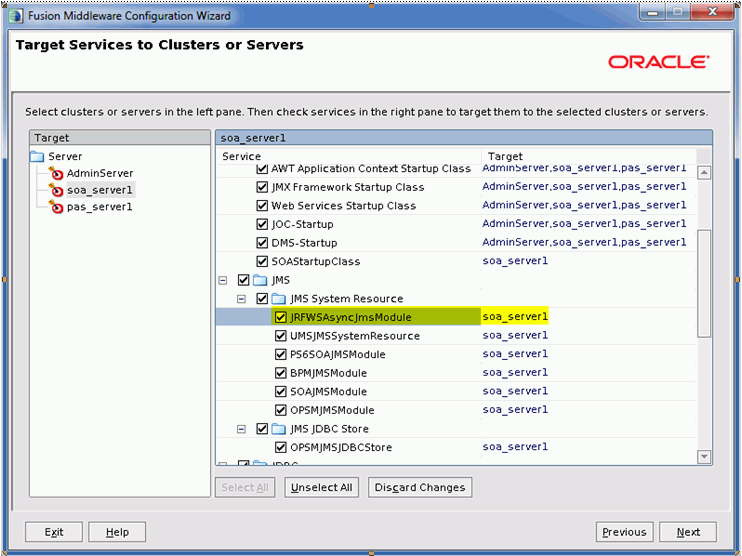742x556 pixels.
Task: Proceed with the Next button
Action: click(x=688, y=532)
